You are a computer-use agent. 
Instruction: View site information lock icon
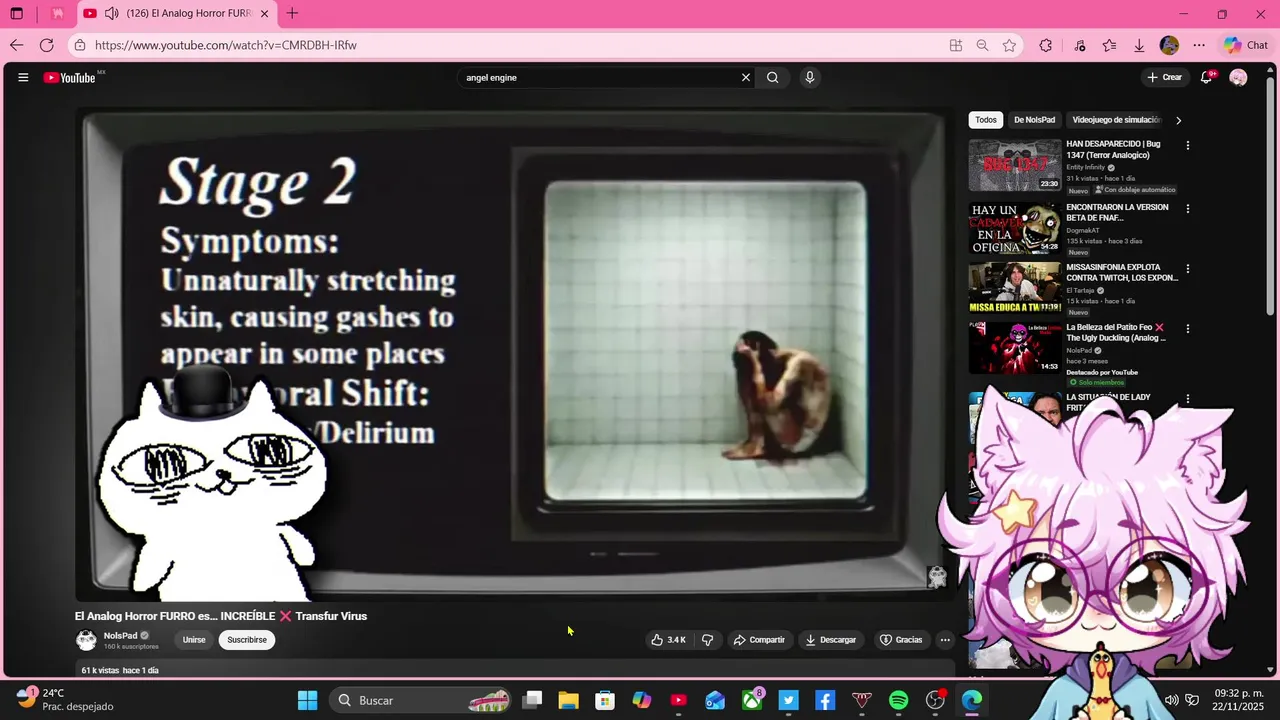pos(80,45)
